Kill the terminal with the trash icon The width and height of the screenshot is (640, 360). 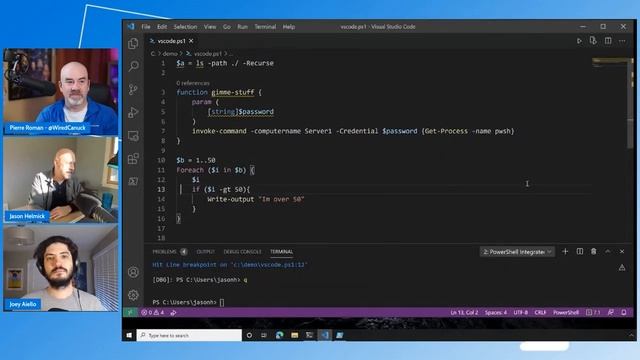coord(593,251)
